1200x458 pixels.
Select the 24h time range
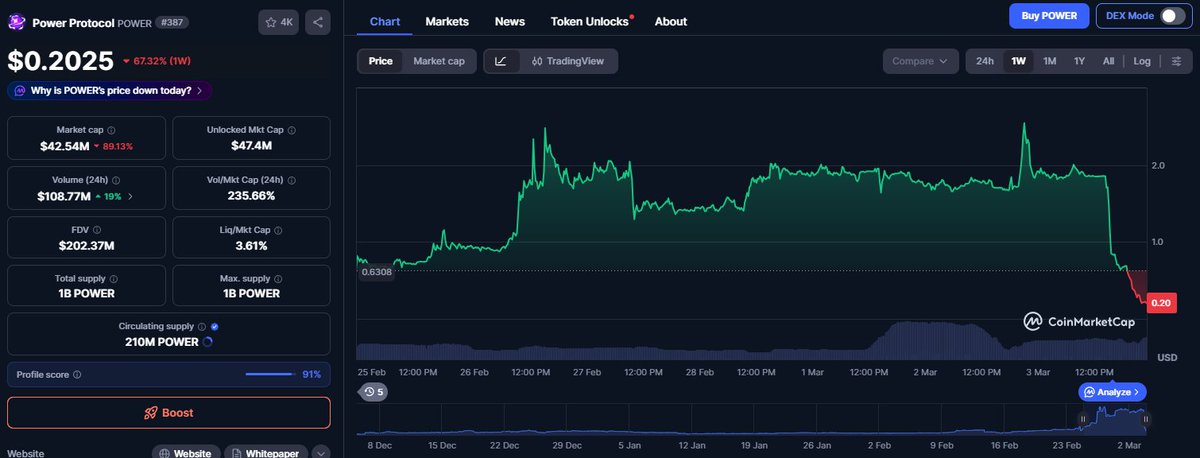coord(985,61)
